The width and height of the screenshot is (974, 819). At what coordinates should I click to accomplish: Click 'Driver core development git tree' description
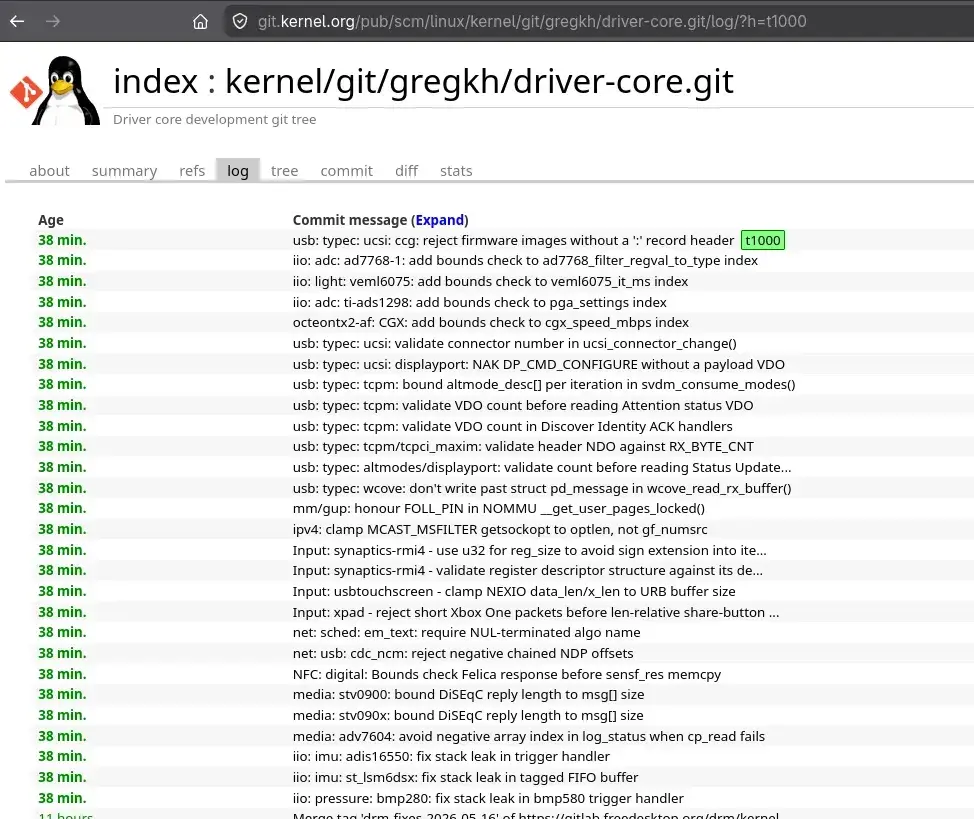[x=214, y=119]
